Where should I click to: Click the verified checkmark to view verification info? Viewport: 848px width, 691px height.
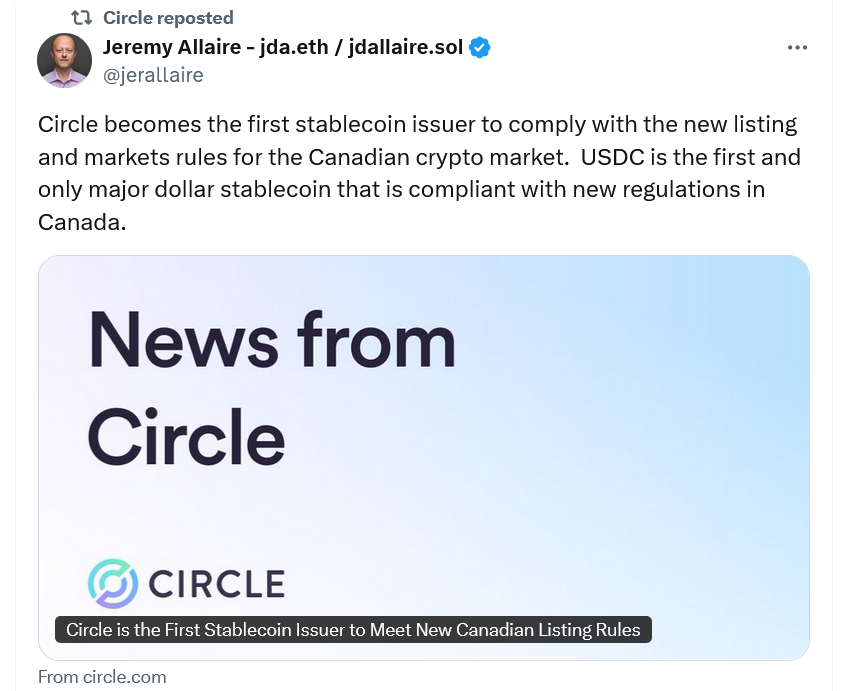[x=478, y=46]
